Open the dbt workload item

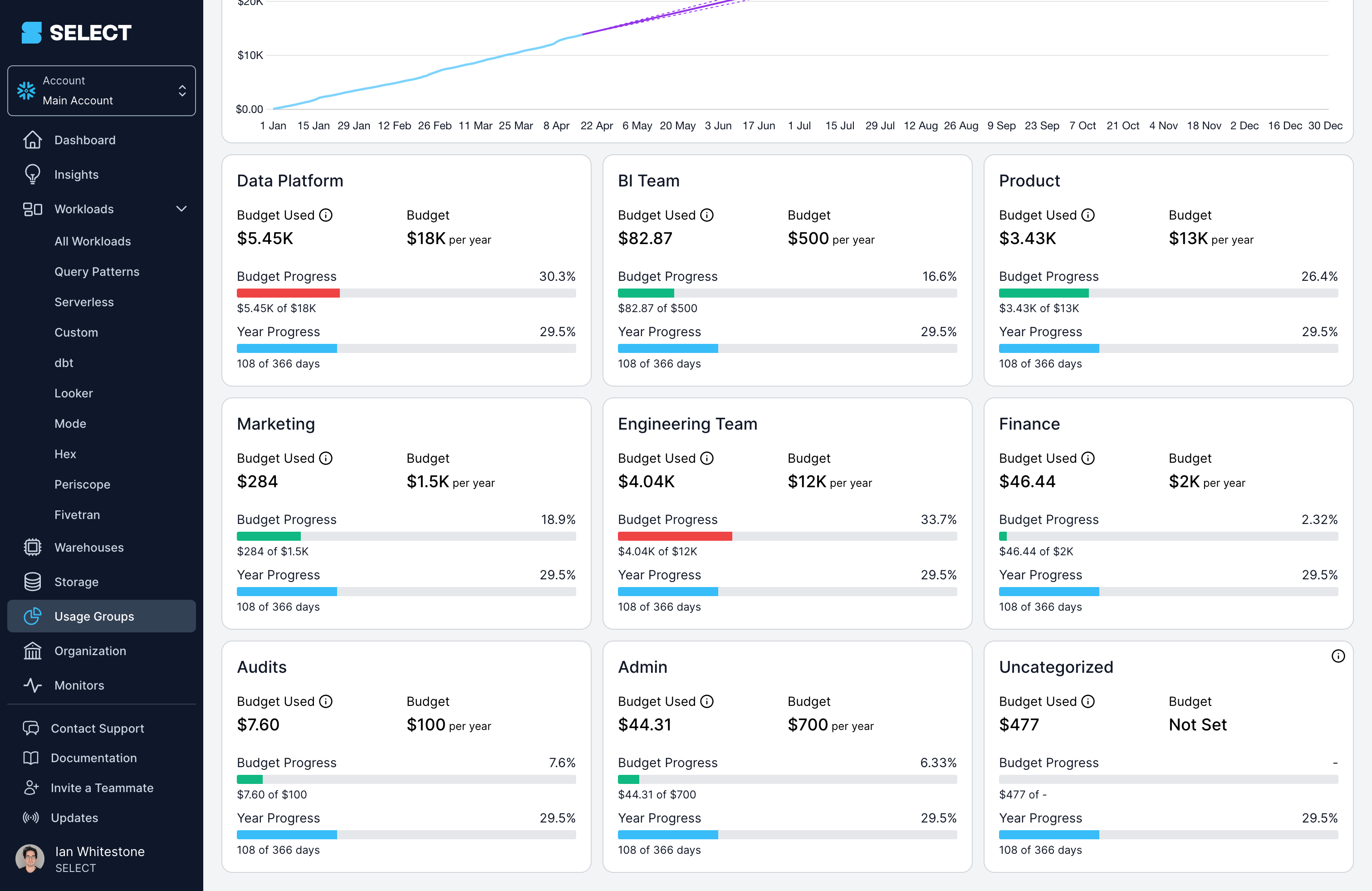coord(64,362)
